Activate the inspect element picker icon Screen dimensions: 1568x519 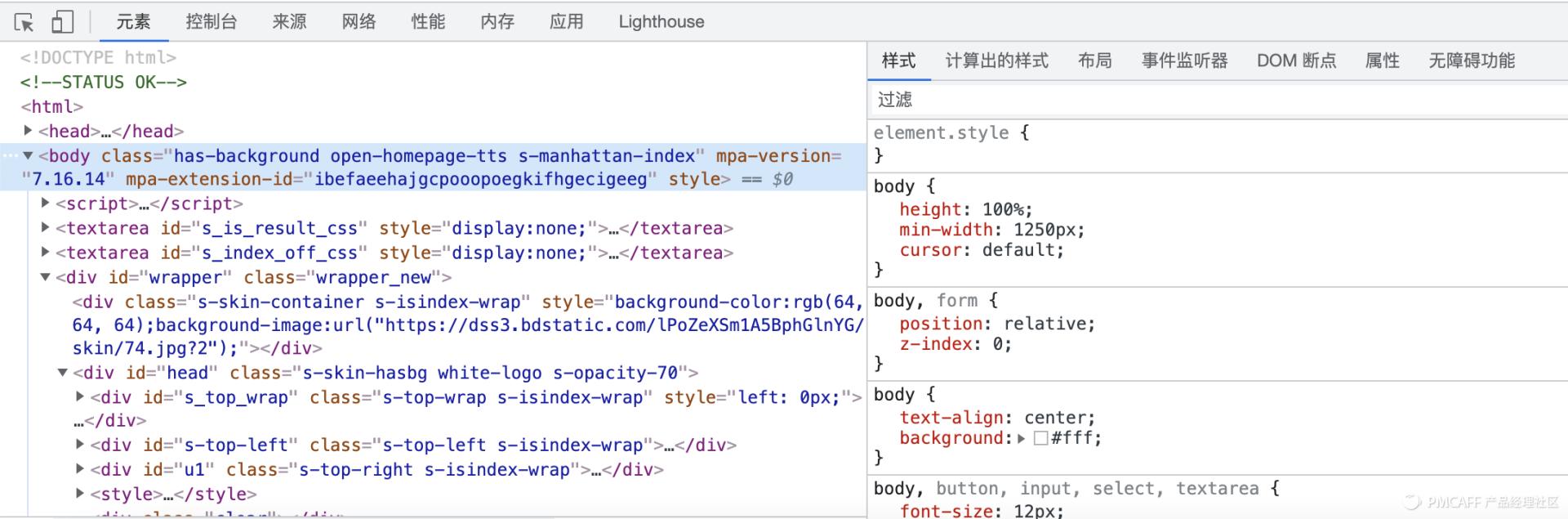24,22
